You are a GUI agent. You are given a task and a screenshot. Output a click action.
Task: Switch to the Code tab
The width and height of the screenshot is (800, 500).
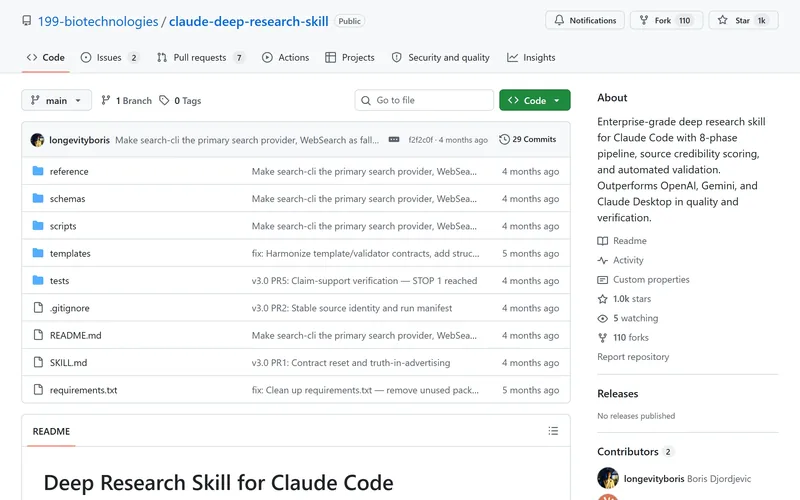46,58
